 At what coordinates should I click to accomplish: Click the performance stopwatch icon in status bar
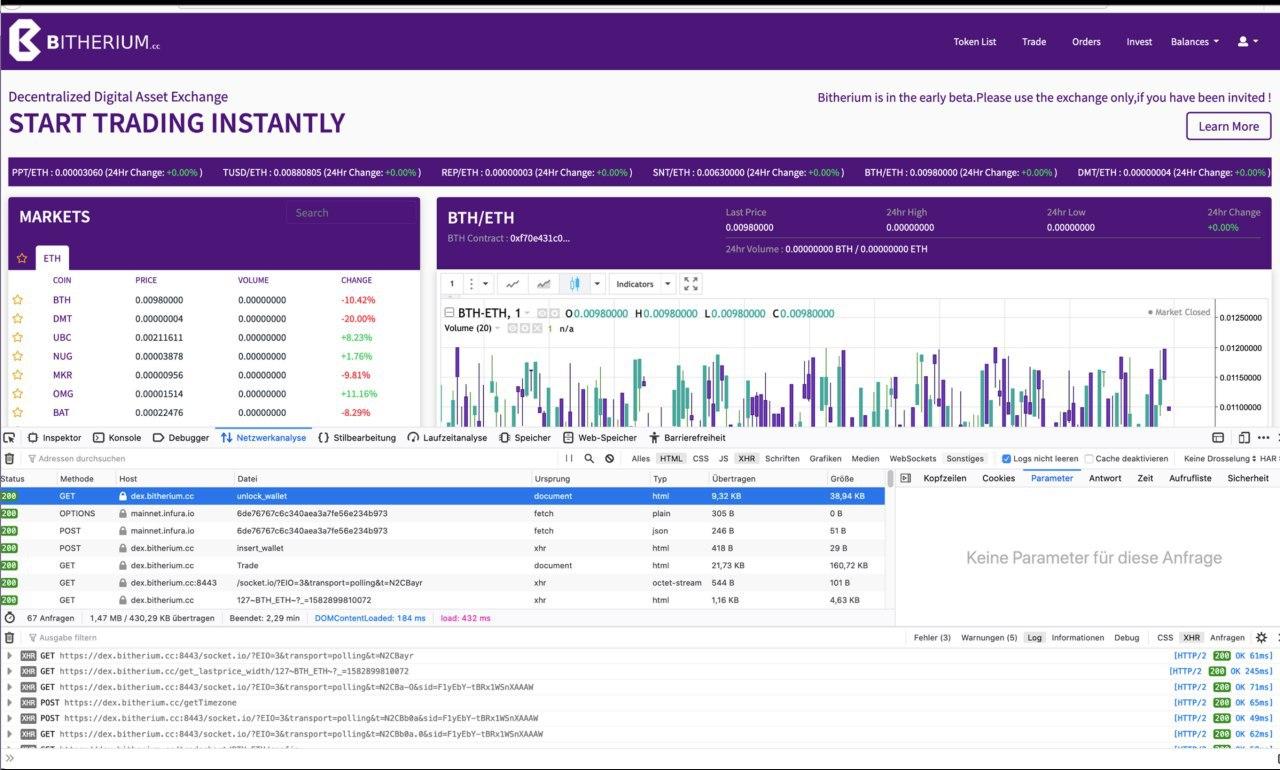(x=10, y=617)
